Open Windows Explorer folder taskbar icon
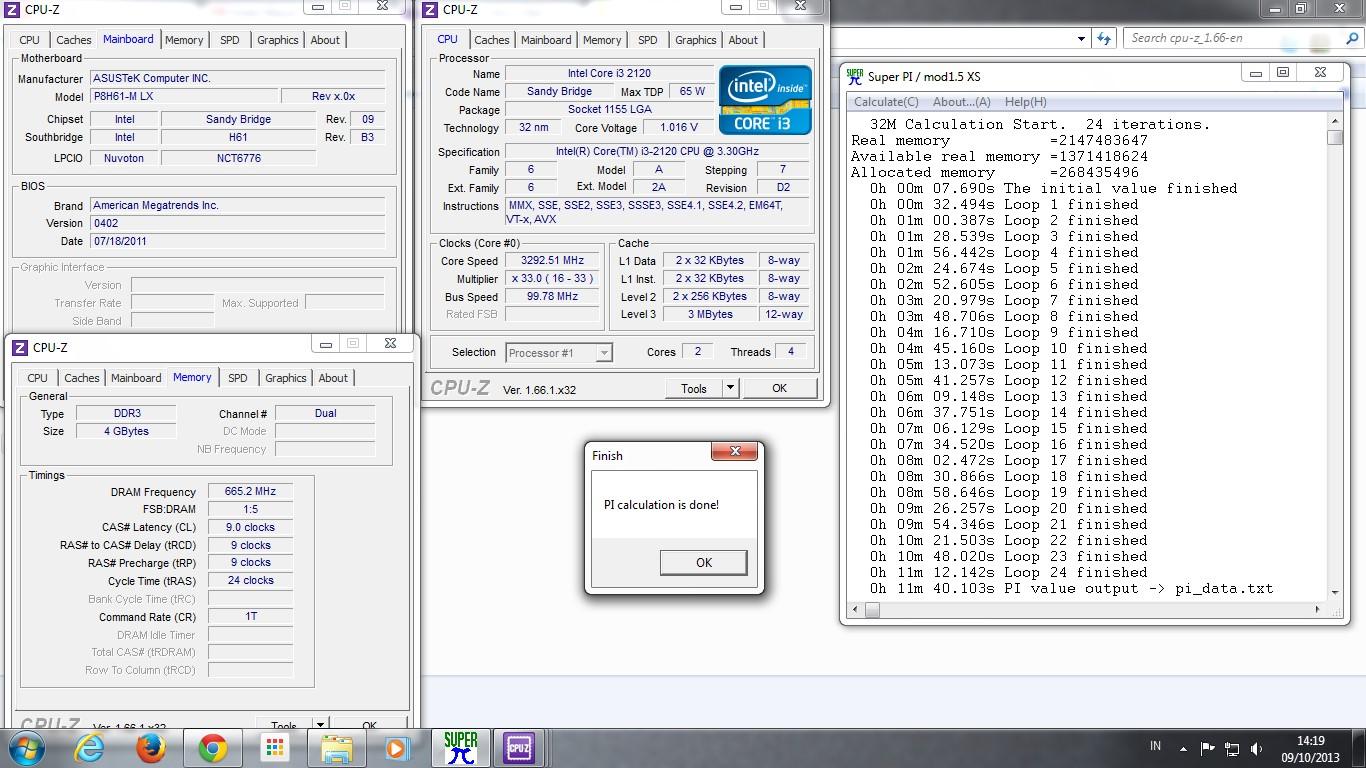 [x=336, y=748]
